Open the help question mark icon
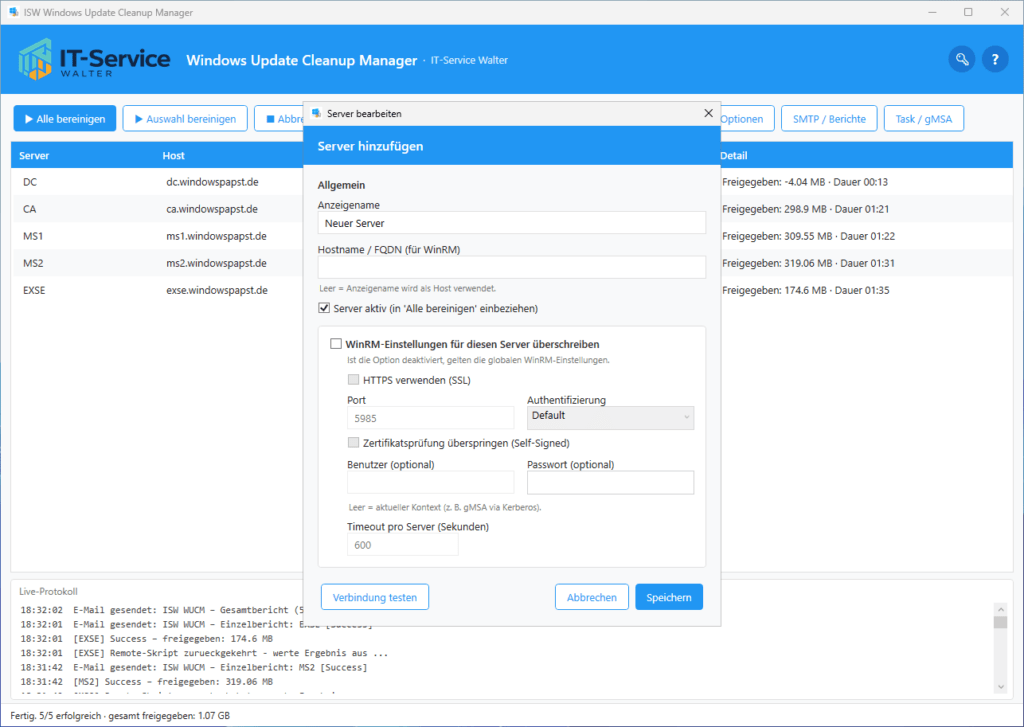The width and height of the screenshot is (1024, 727). pos(995,59)
